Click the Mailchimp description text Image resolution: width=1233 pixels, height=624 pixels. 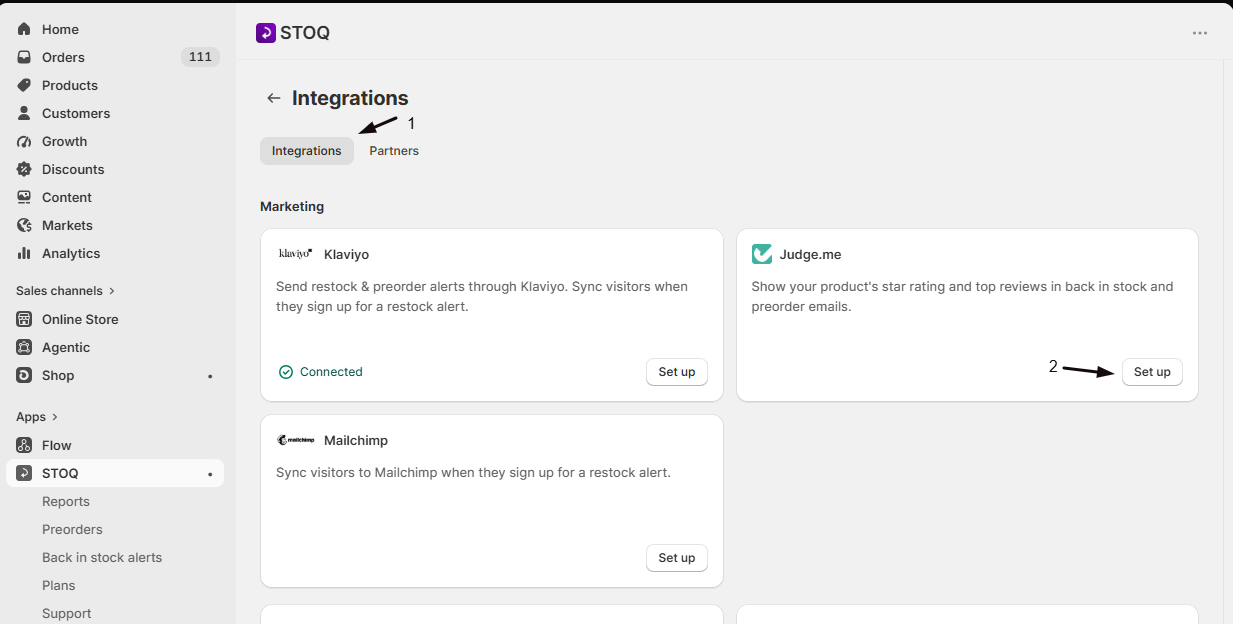tap(473, 472)
